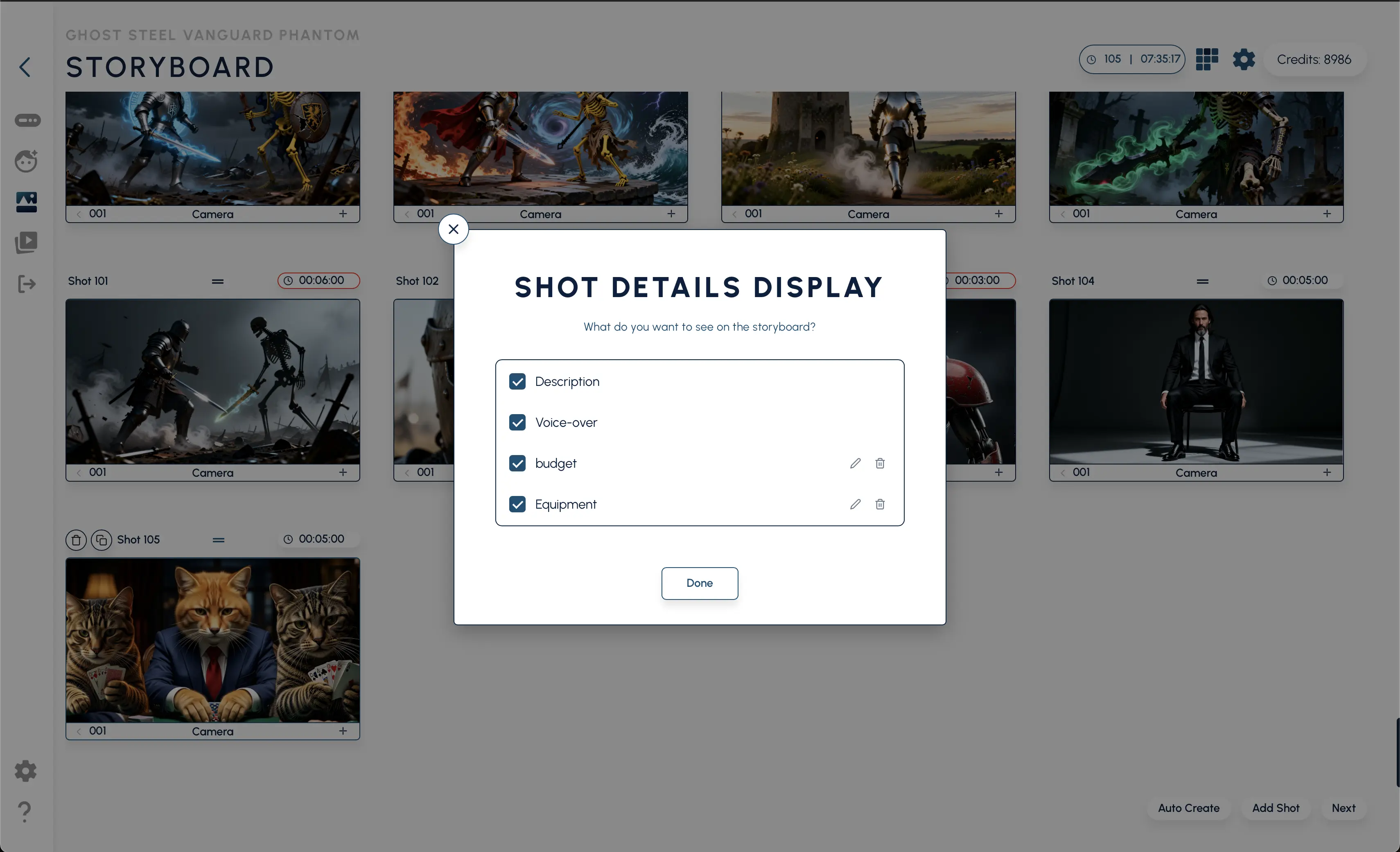This screenshot has width=1400, height=852.
Task: Edit the Equipment field name
Action: click(x=855, y=504)
